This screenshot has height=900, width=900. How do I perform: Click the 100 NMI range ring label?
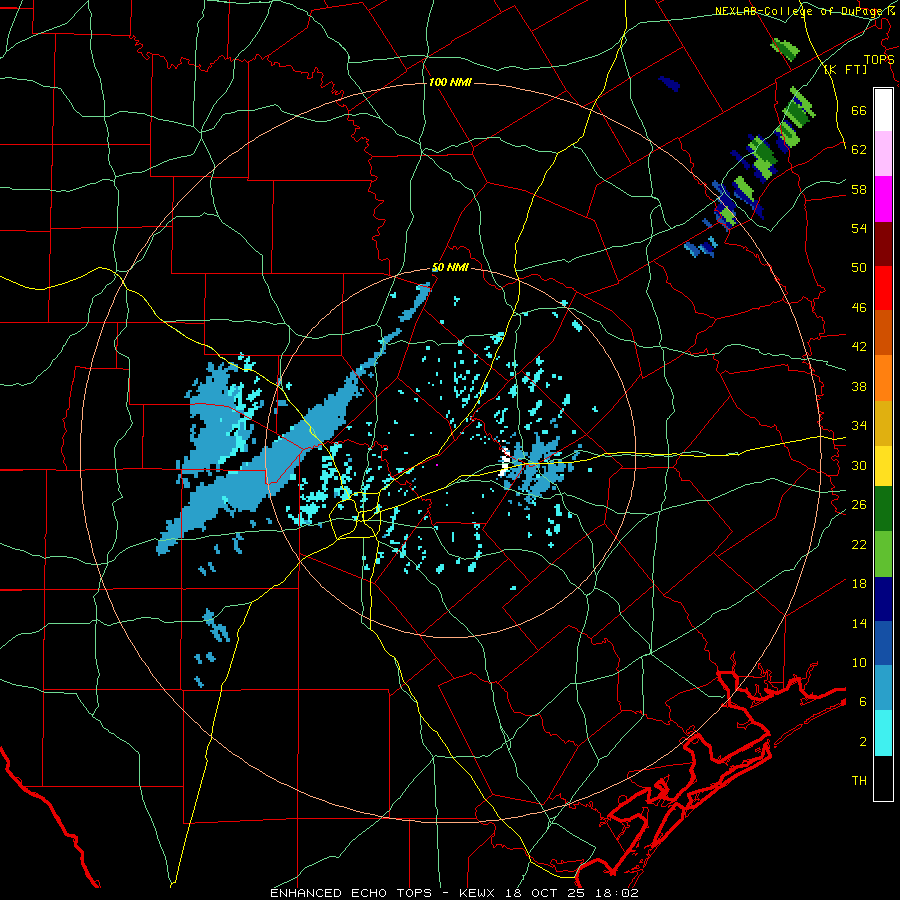coord(450,82)
